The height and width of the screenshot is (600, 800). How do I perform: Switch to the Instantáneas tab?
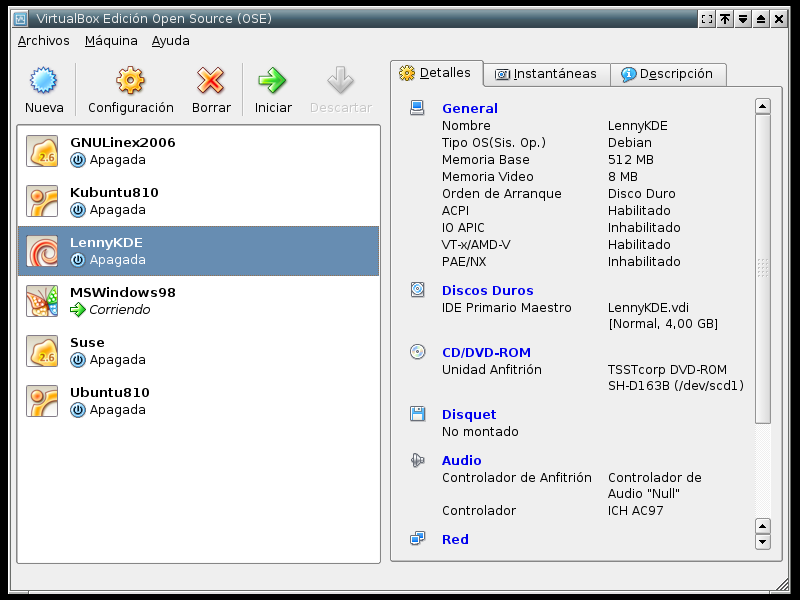point(547,74)
